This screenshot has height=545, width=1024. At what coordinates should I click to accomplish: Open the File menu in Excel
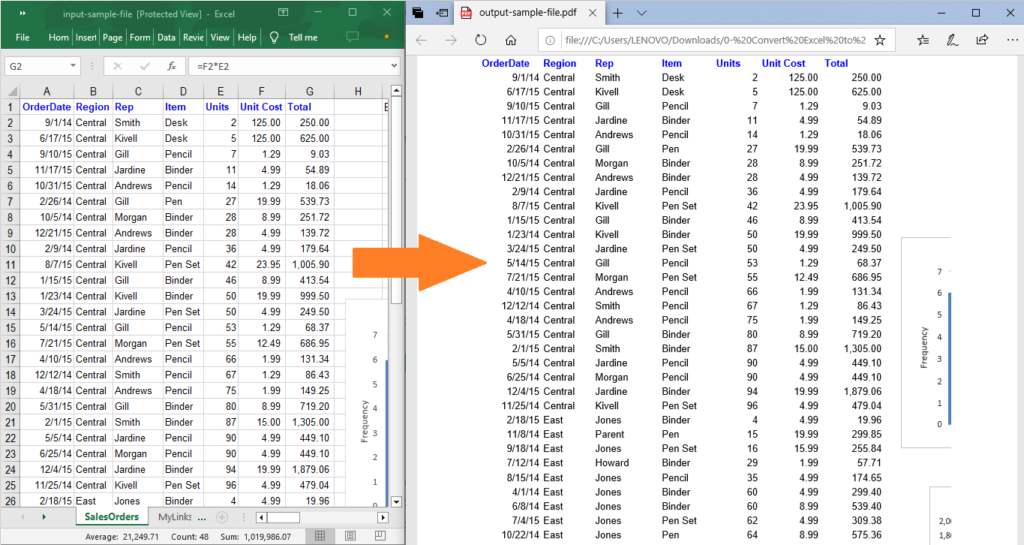pyautogui.click(x=22, y=37)
